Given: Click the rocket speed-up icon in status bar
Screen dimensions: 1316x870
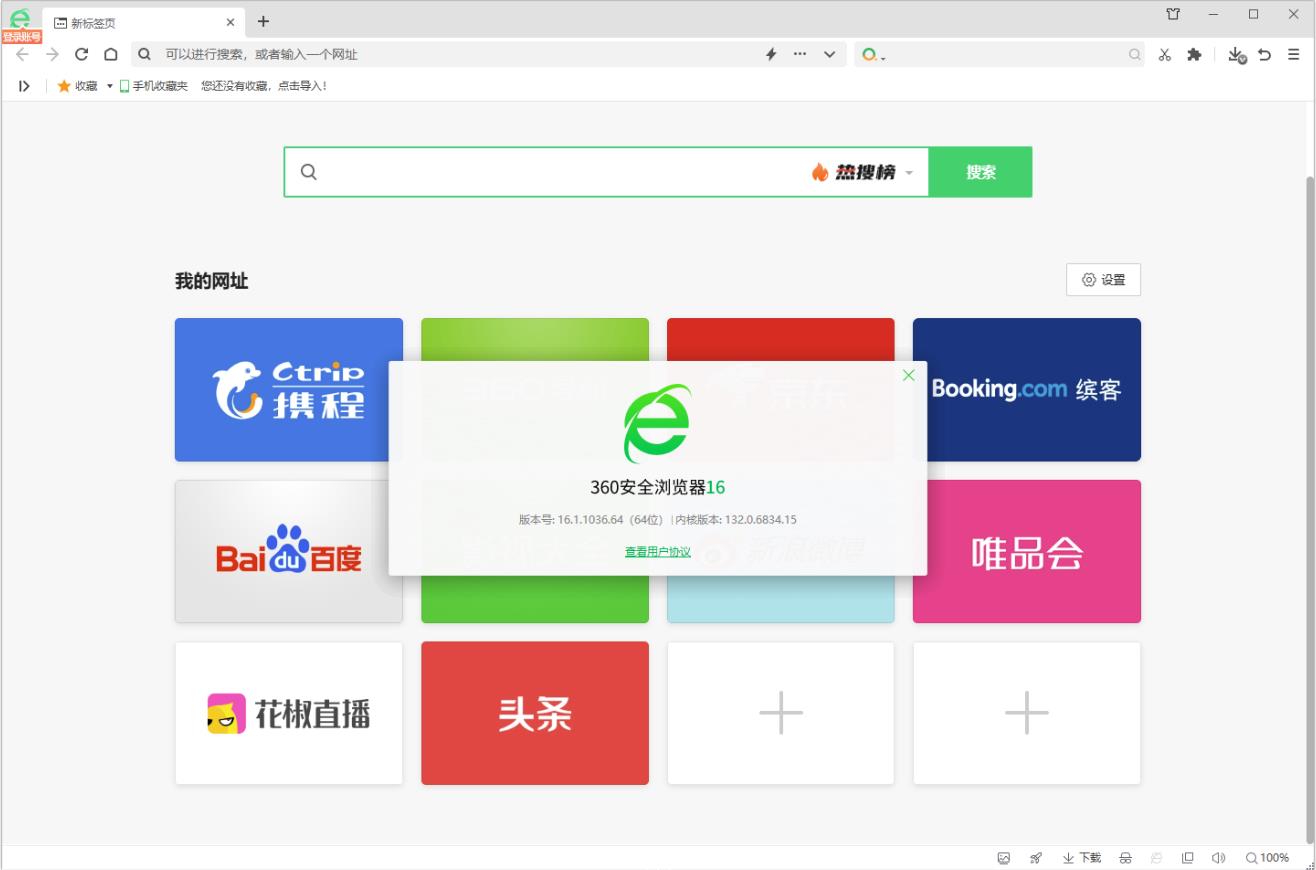Looking at the screenshot, I should [1036, 857].
